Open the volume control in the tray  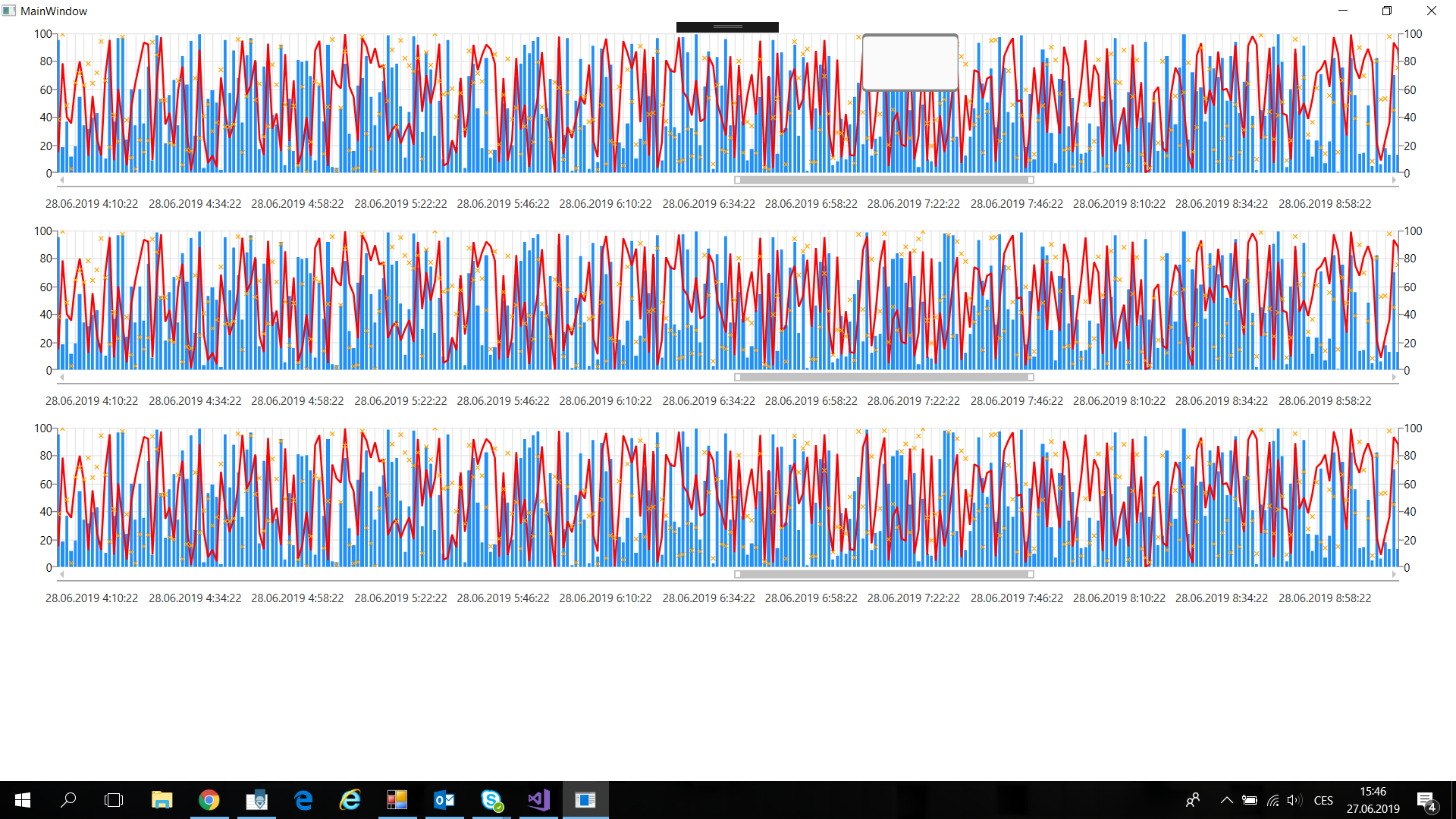tap(1294, 800)
